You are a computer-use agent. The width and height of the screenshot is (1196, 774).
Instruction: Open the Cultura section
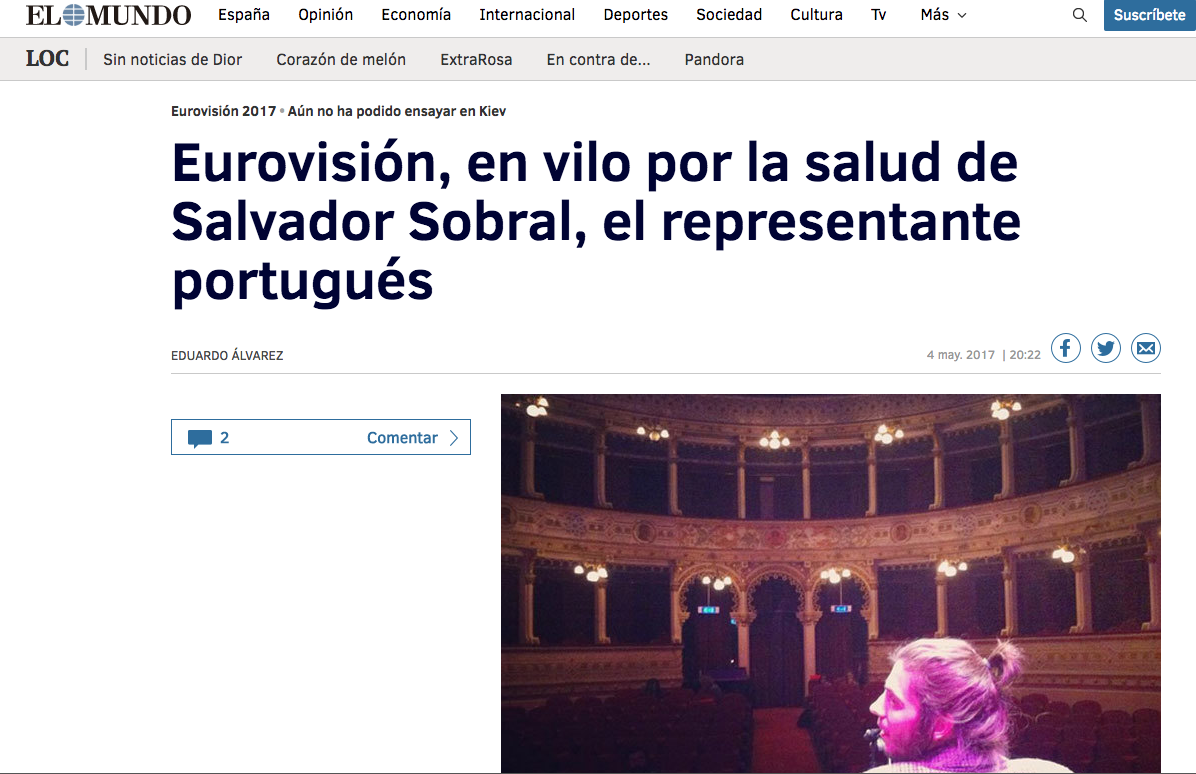(816, 14)
